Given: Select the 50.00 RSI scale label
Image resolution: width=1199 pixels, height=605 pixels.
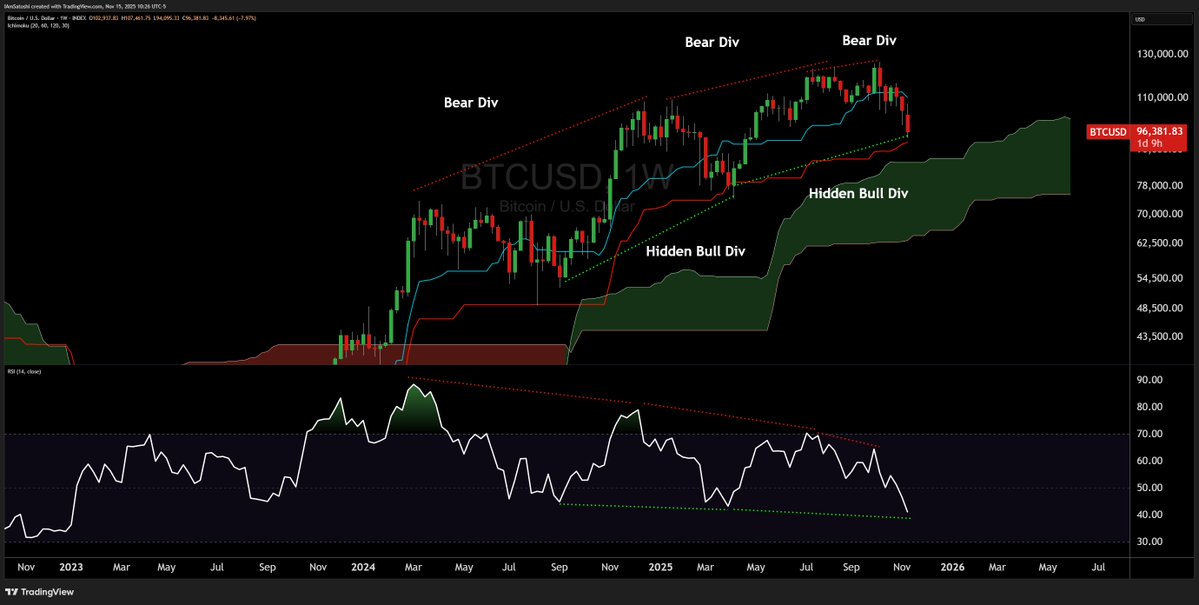Looking at the screenshot, I should (1150, 488).
